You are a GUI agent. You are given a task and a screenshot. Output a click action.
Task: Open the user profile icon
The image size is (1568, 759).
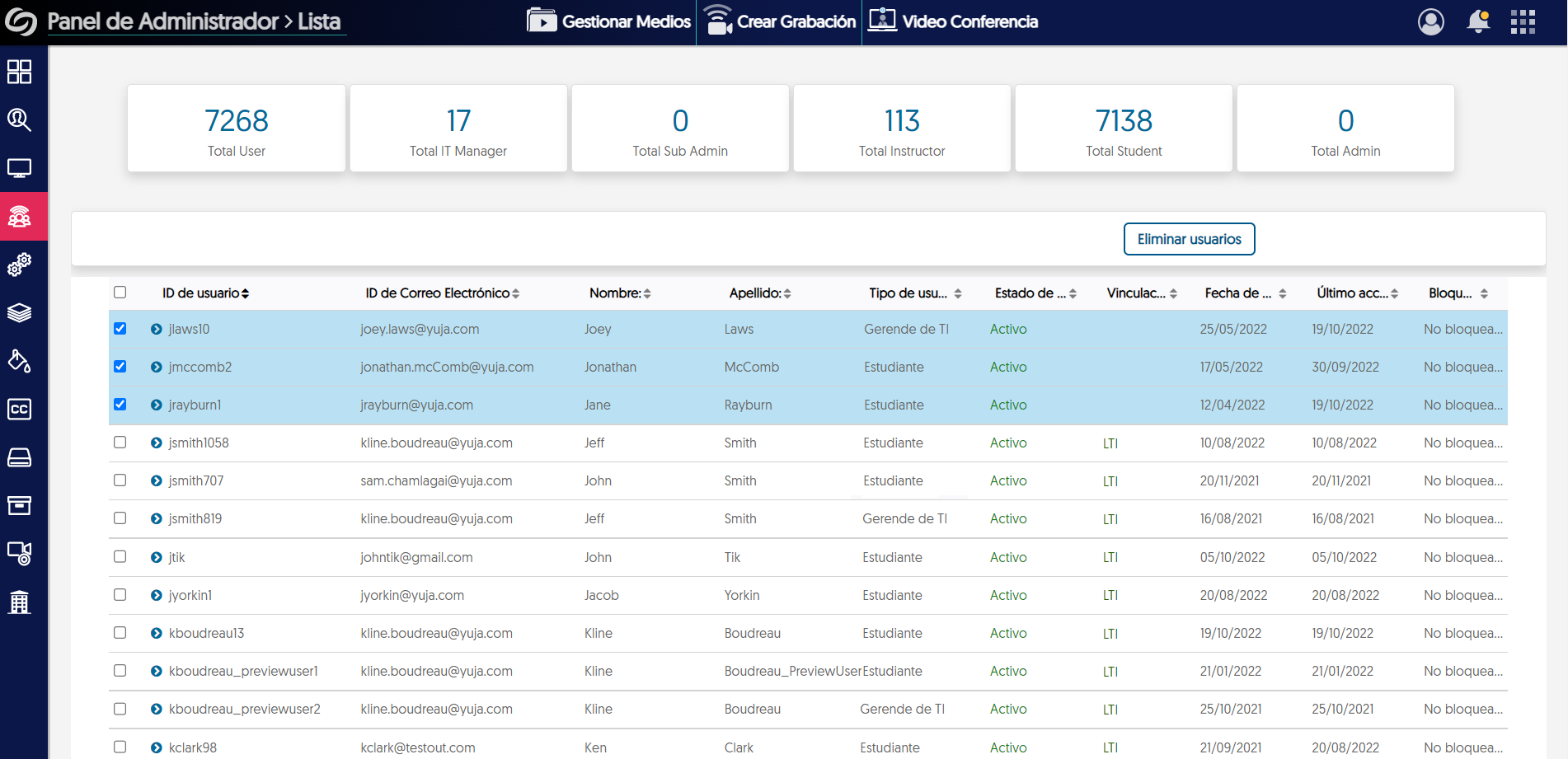pos(1430,21)
